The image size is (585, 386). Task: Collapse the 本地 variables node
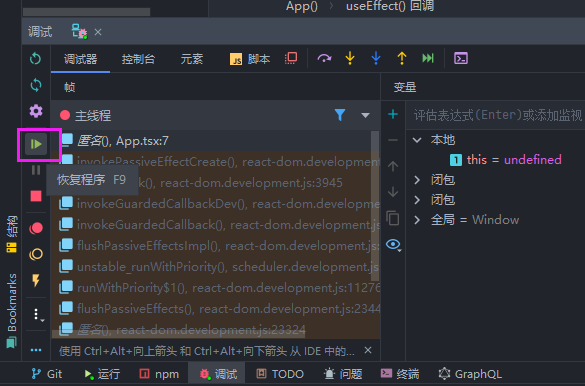point(417,140)
